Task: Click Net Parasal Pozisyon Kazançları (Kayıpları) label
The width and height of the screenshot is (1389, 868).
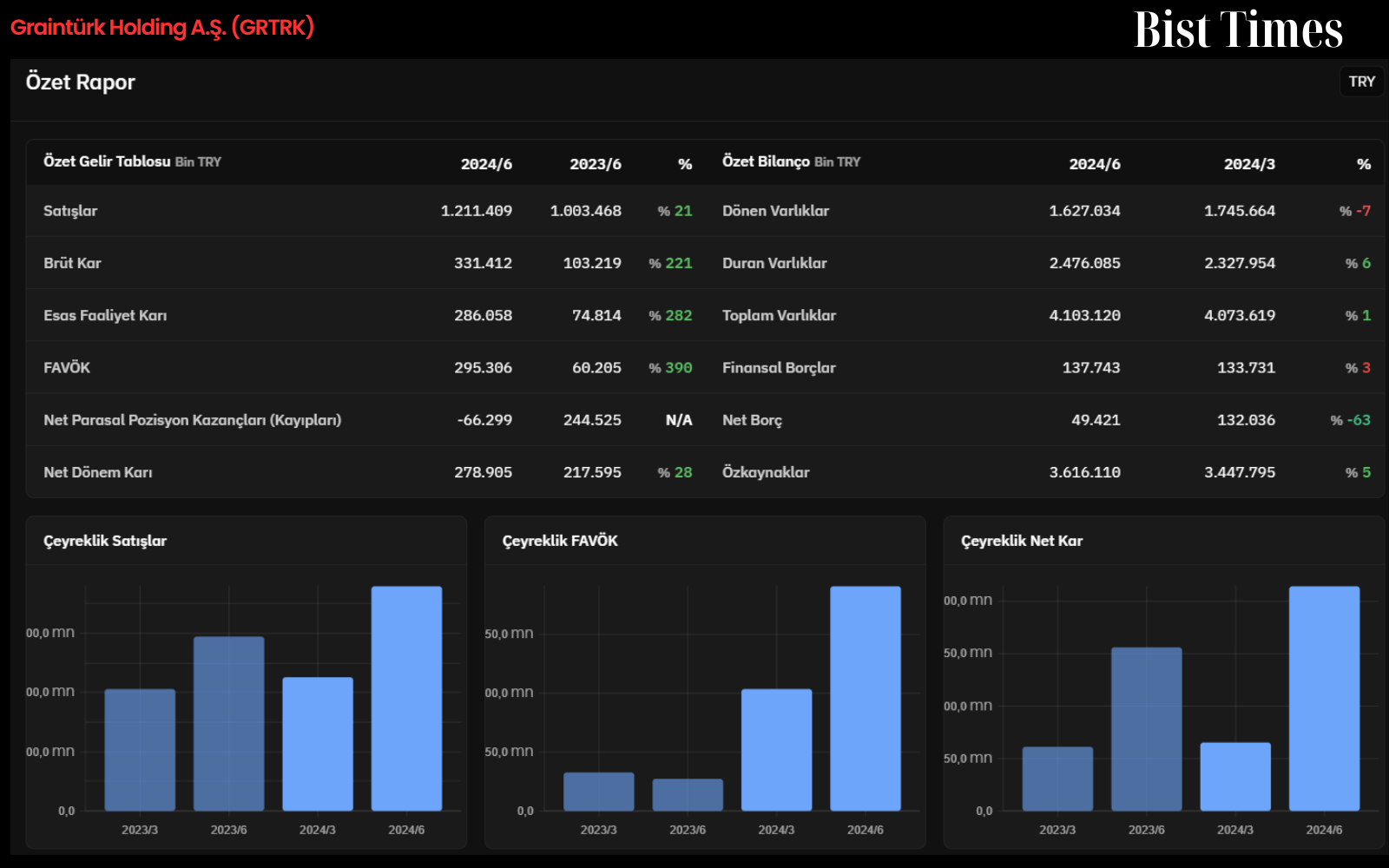Action: point(193,420)
